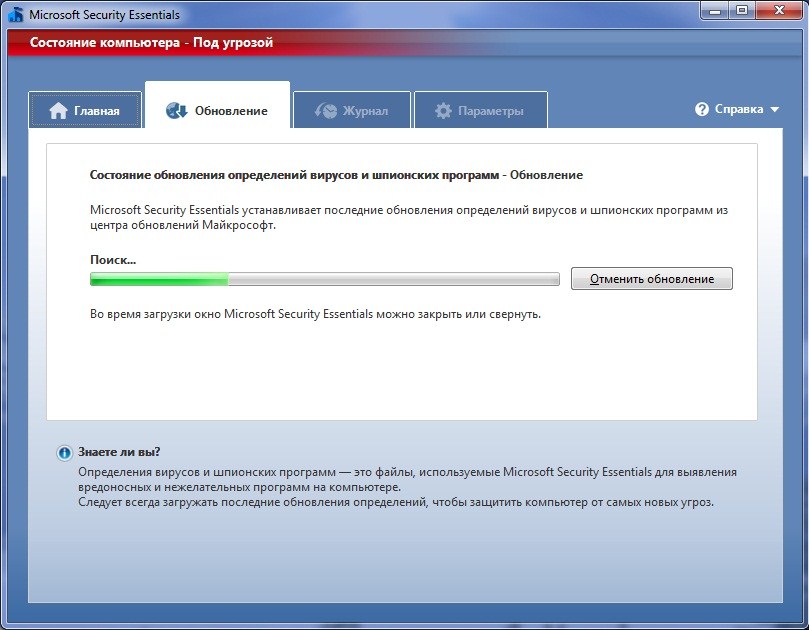This screenshot has width=809, height=630.
Task: Click the gear icon on Параметры tab
Action: (443, 110)
